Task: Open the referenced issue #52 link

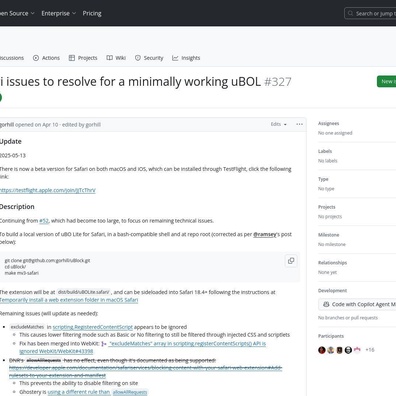Action: (x=44, y=221)
